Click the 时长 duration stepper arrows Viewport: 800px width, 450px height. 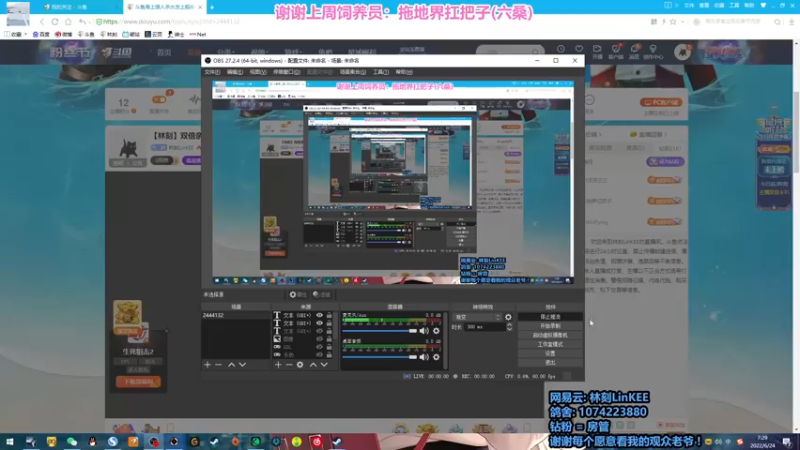(509, 327)
